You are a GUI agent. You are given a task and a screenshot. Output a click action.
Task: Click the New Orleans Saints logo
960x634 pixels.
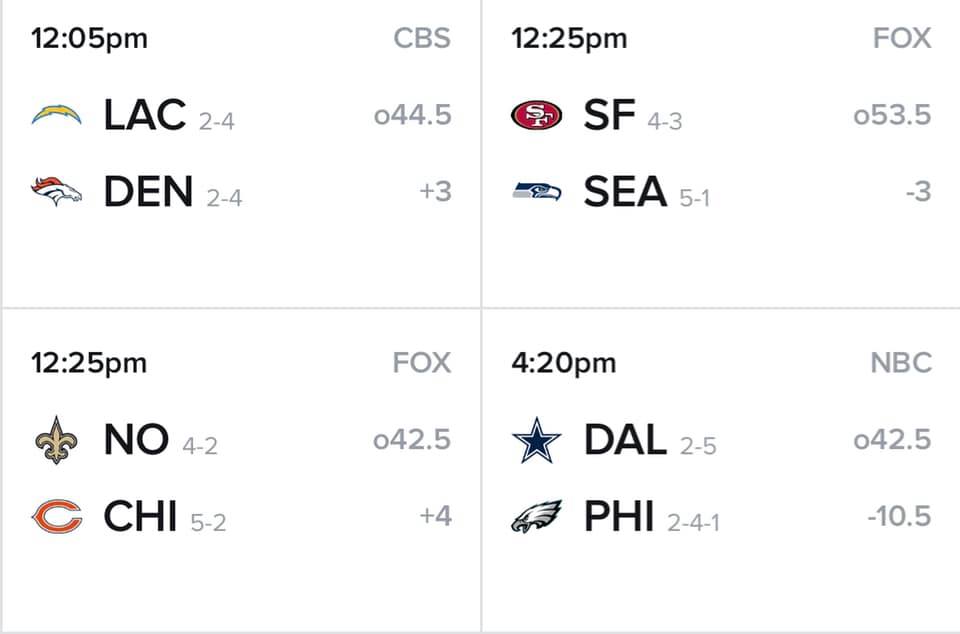tap(56, 440)
